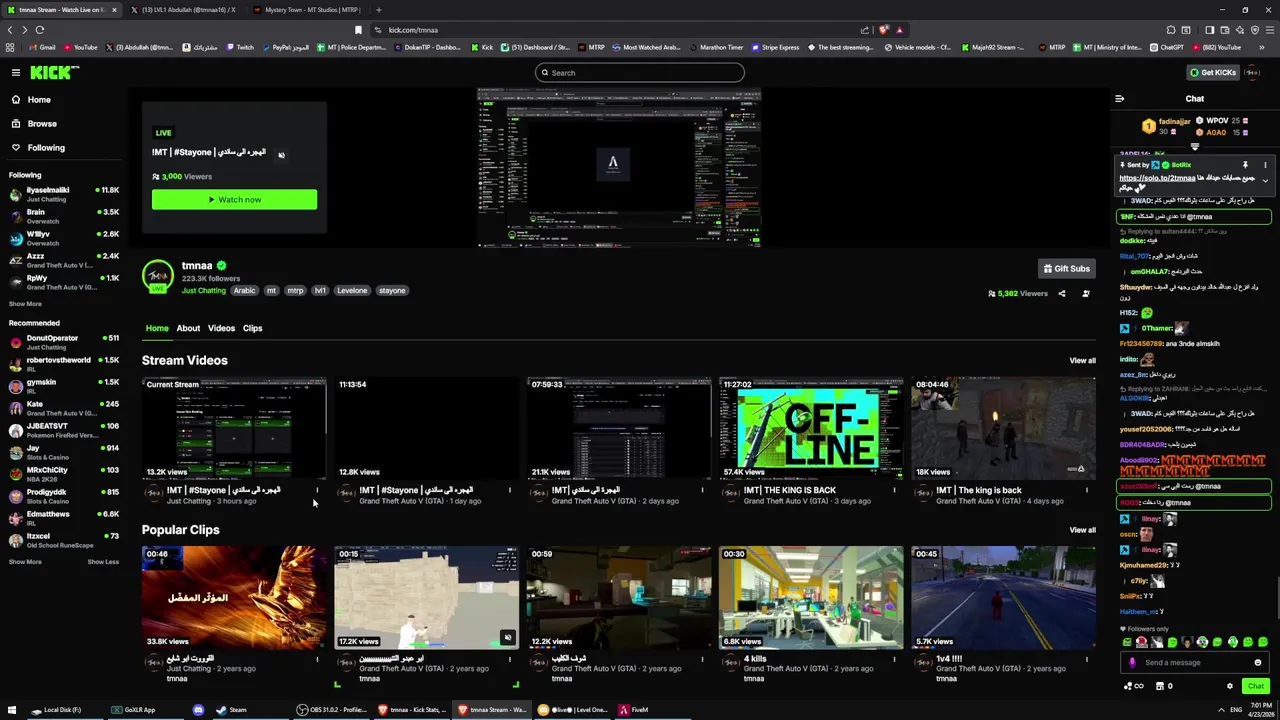Open Steam from the taskbar
This screenshot has width=1280, height=720.
(231, 710)
